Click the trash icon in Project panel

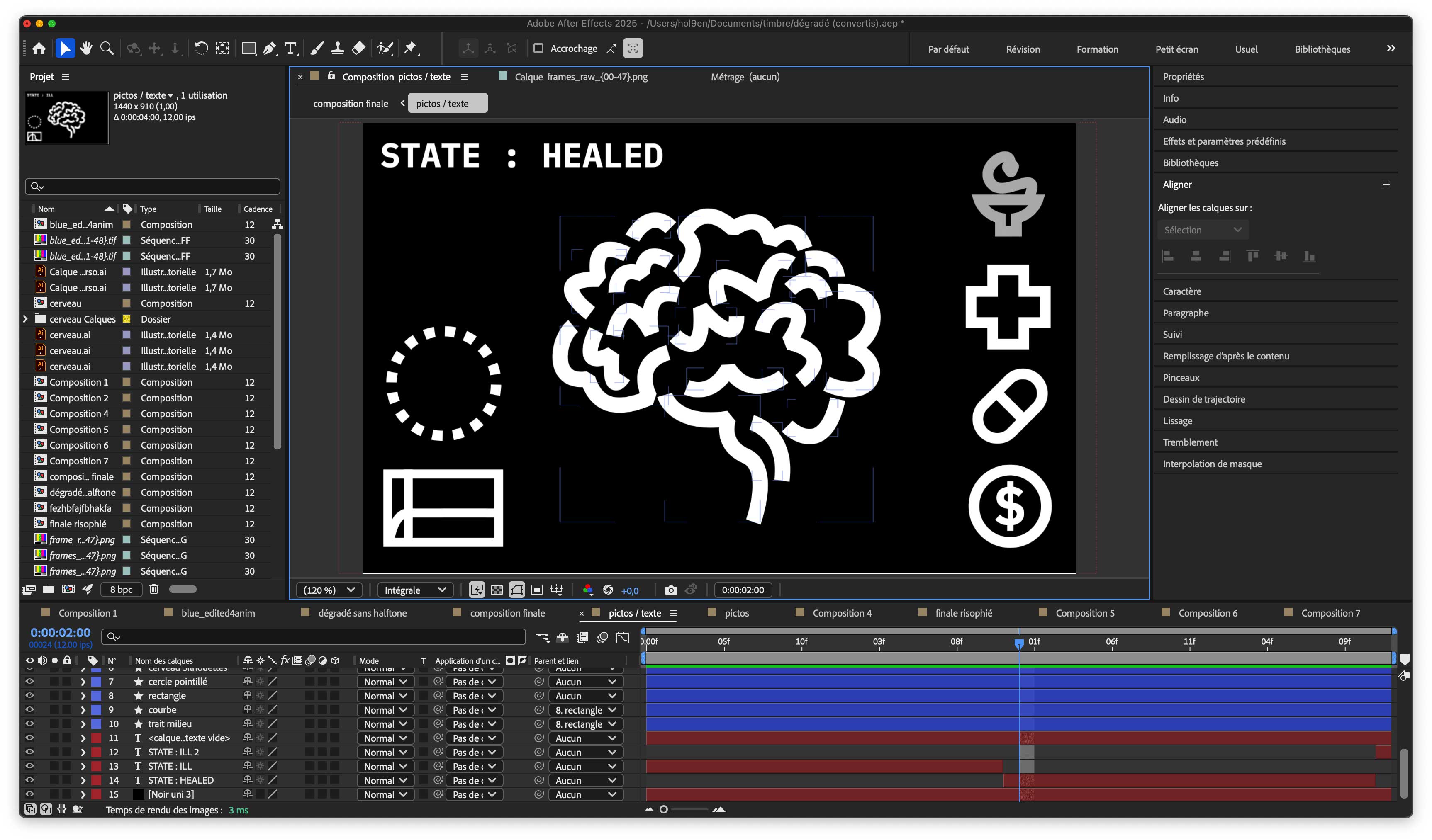click(x=153, y=589)
